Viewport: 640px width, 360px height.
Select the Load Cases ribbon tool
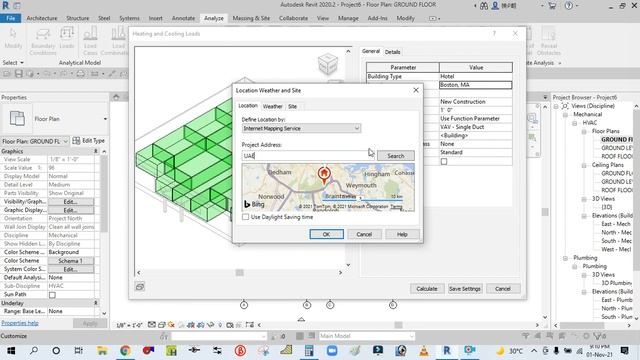tap(90, 41)
